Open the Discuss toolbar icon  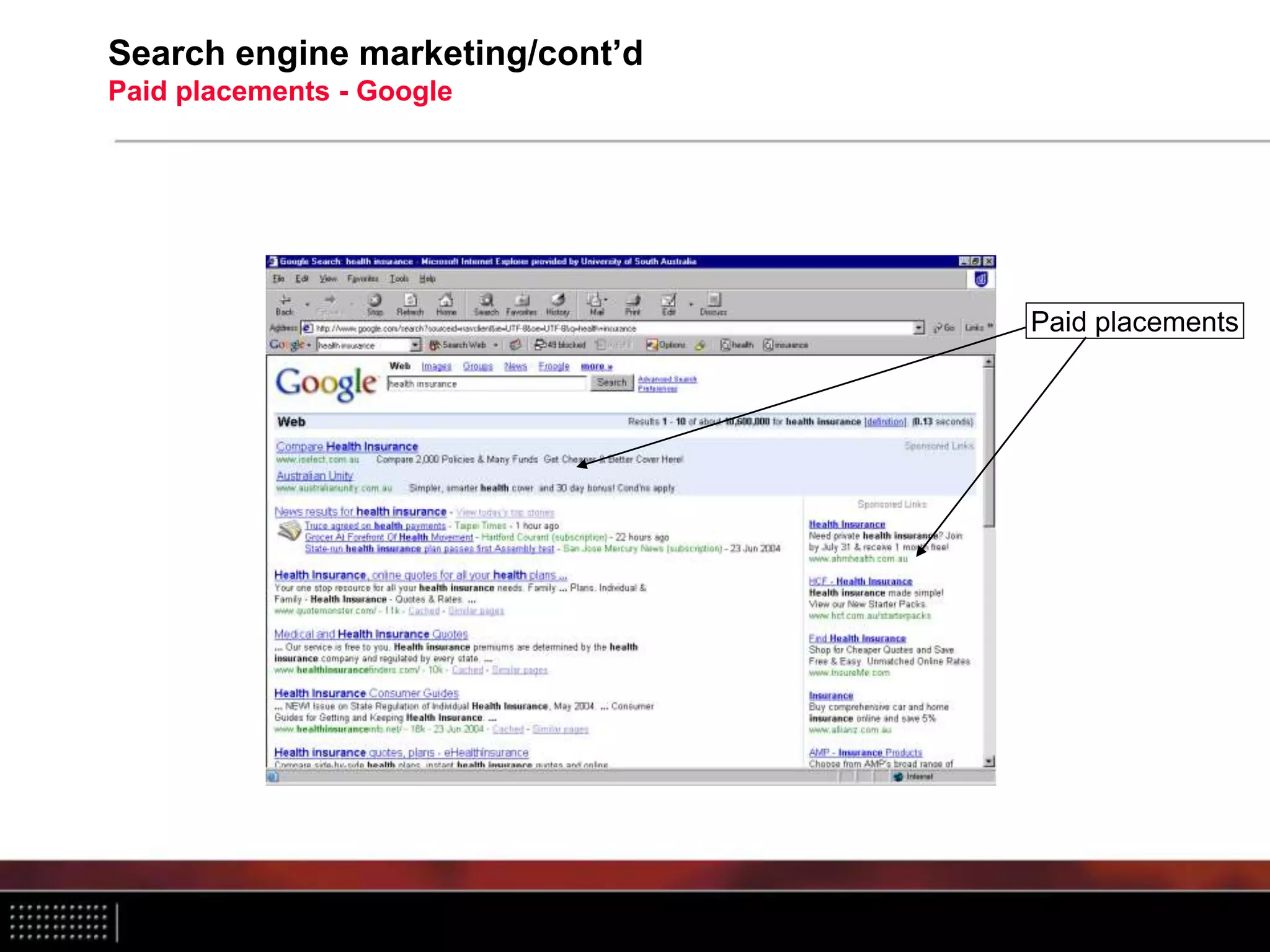(x=713, y=304)
